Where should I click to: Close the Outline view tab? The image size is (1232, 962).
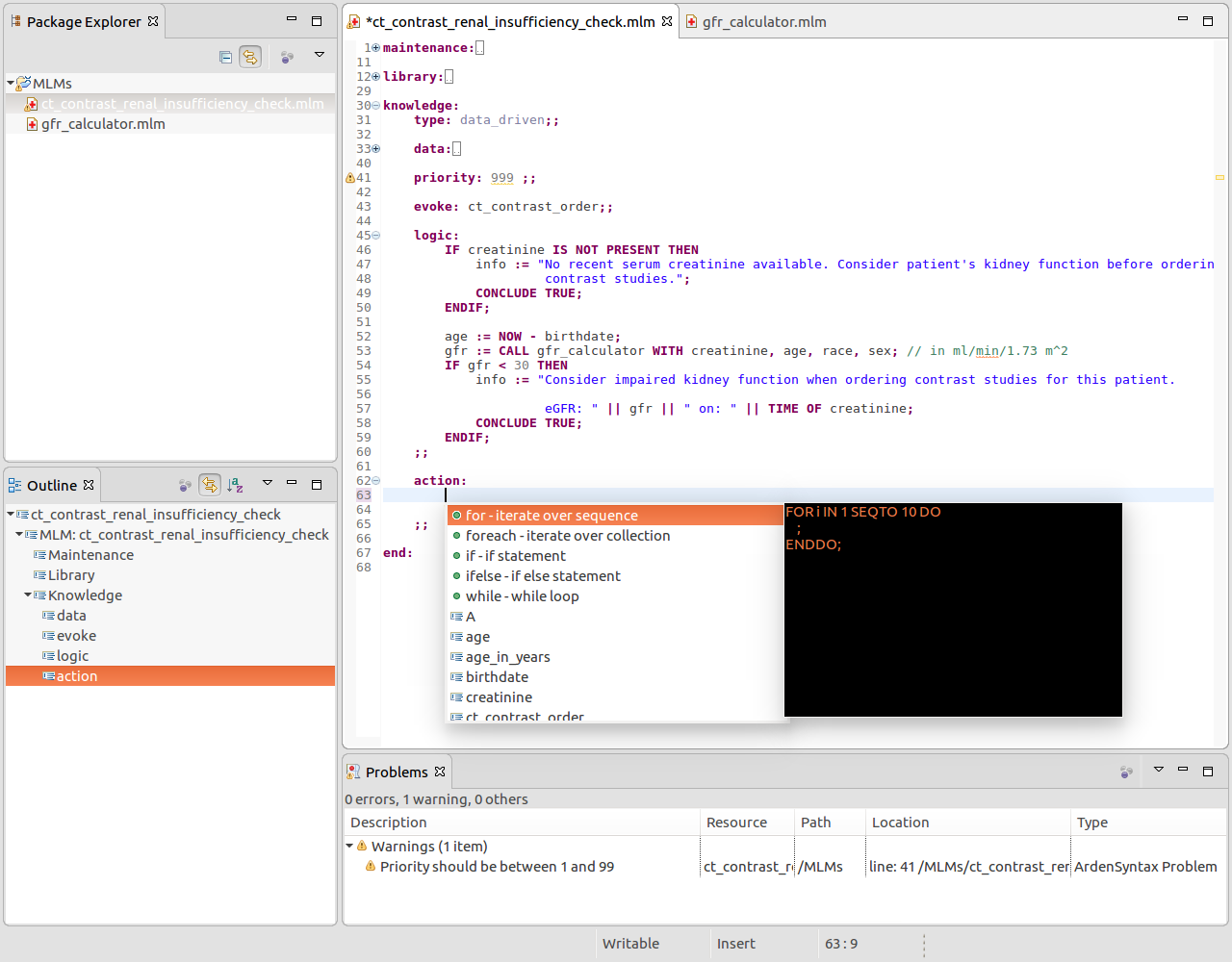[89, 485]
